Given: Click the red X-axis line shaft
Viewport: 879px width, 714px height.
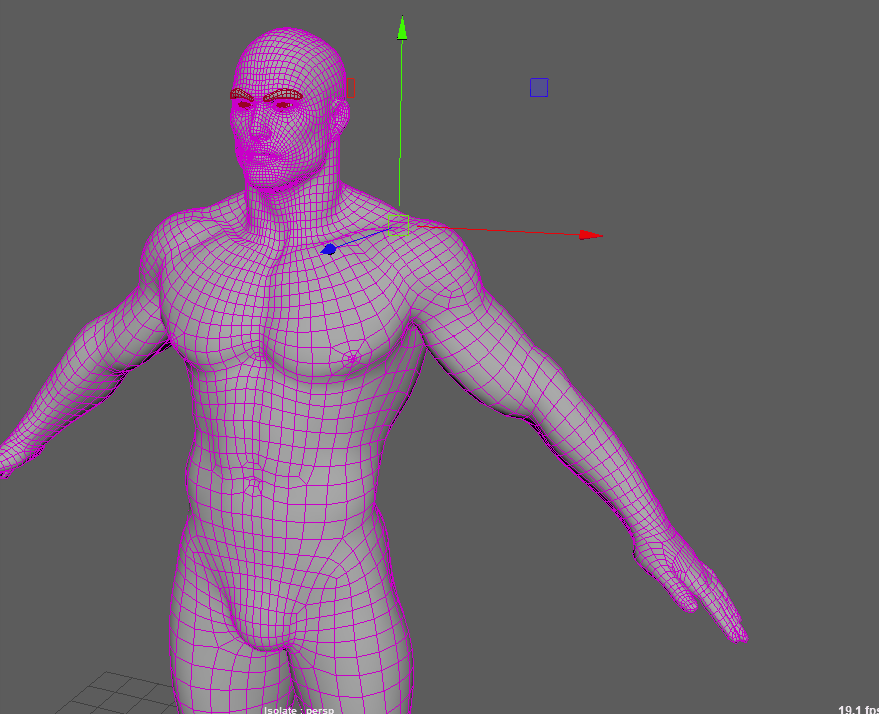Looking at the screenshot, I should coord(500,231).
